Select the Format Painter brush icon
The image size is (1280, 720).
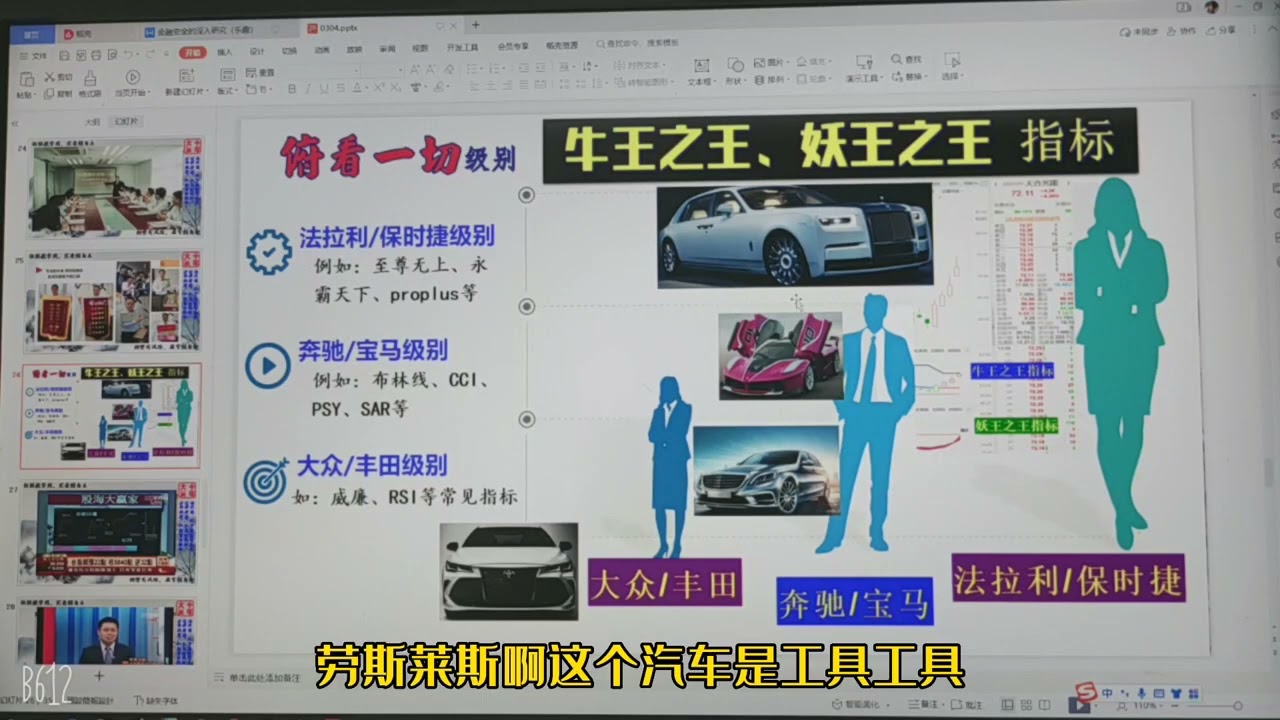89,77
